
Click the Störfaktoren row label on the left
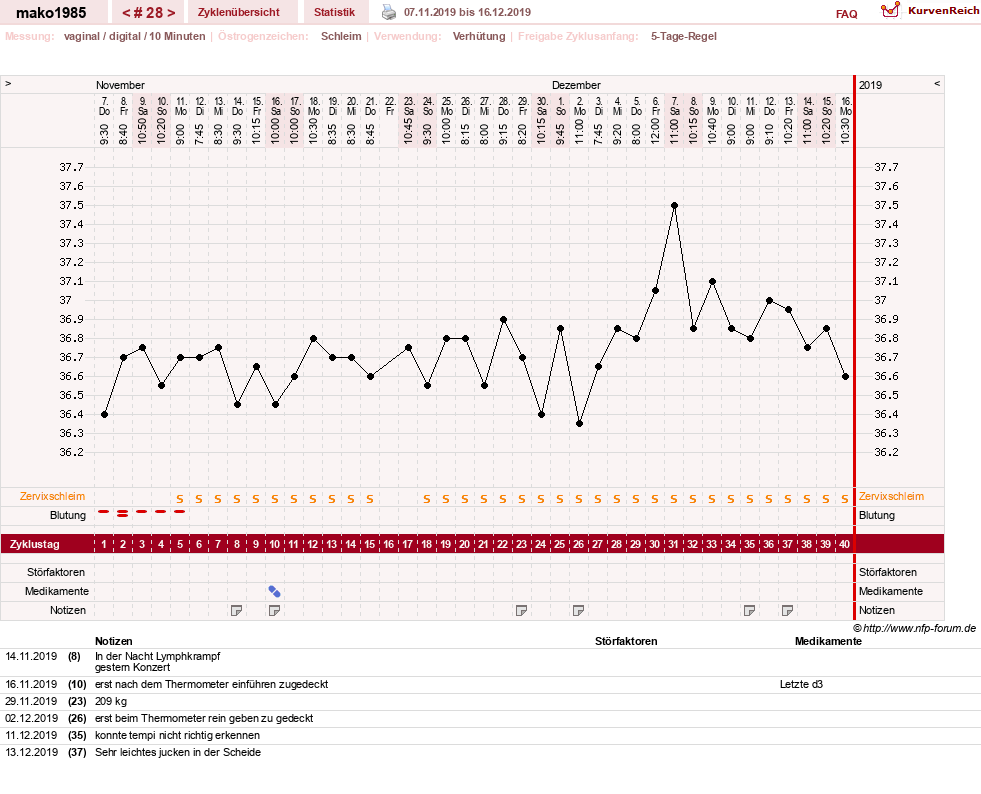point(56,572)
